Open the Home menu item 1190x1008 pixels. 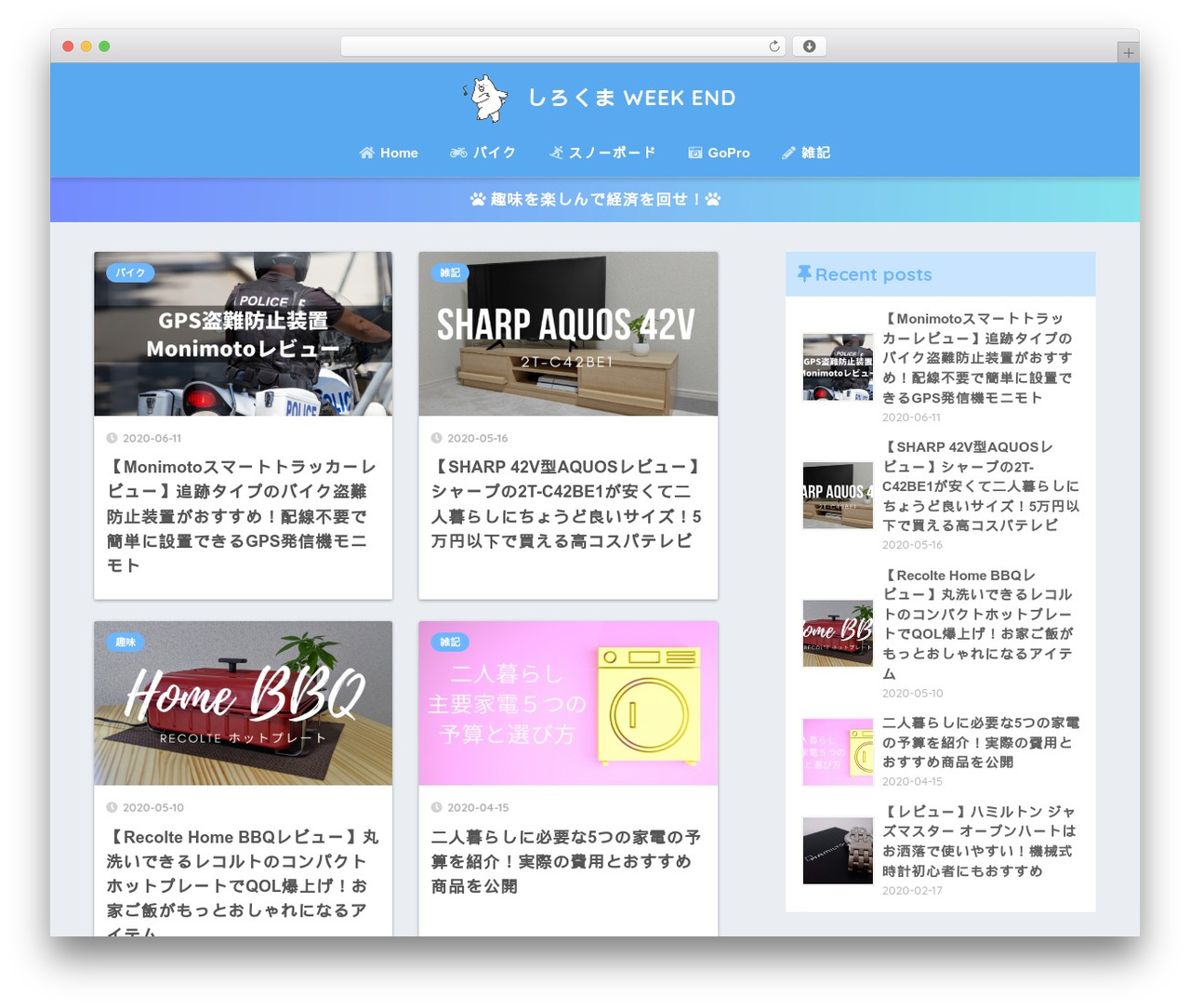(389, 153)
